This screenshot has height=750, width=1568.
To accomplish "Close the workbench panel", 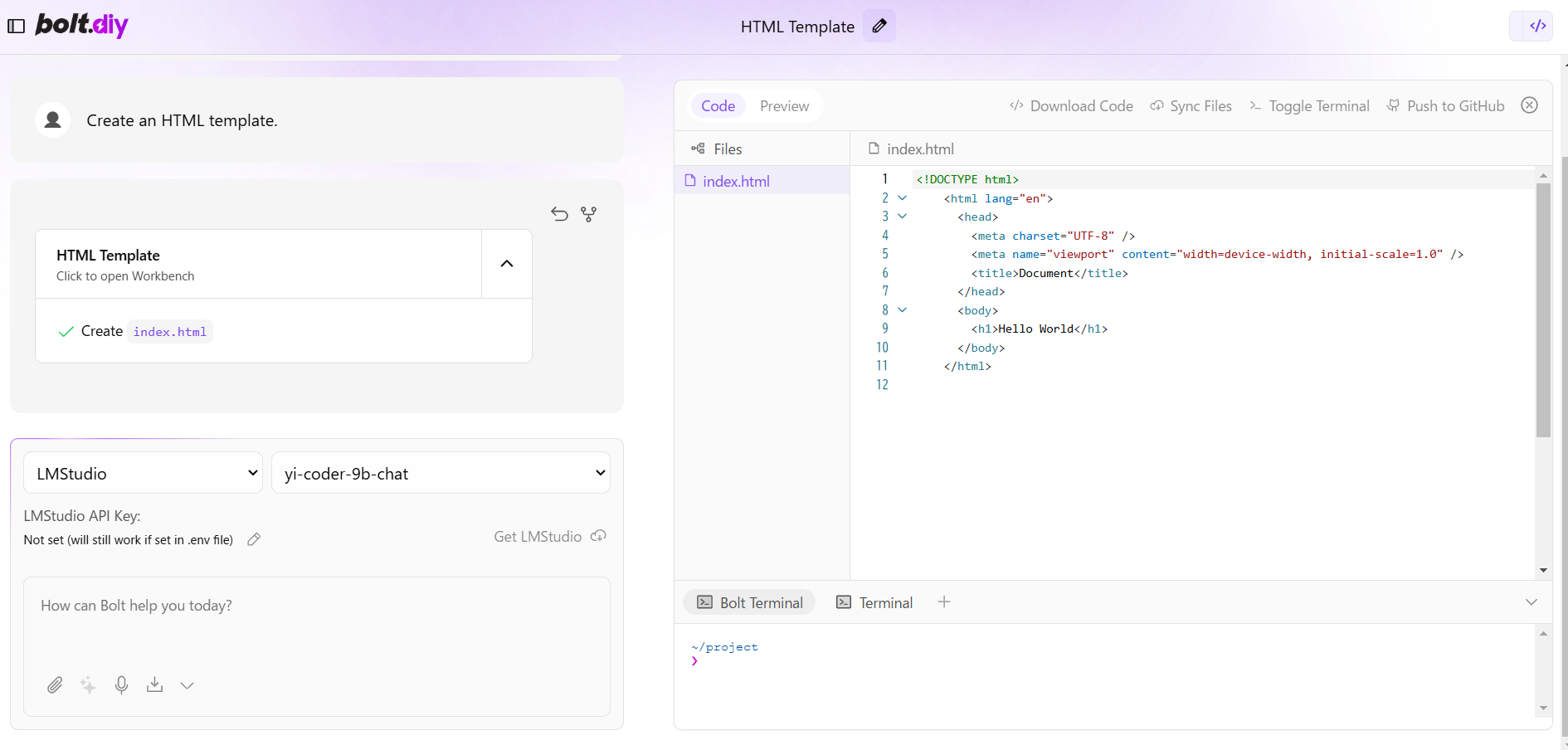I will pos(1530,105).
